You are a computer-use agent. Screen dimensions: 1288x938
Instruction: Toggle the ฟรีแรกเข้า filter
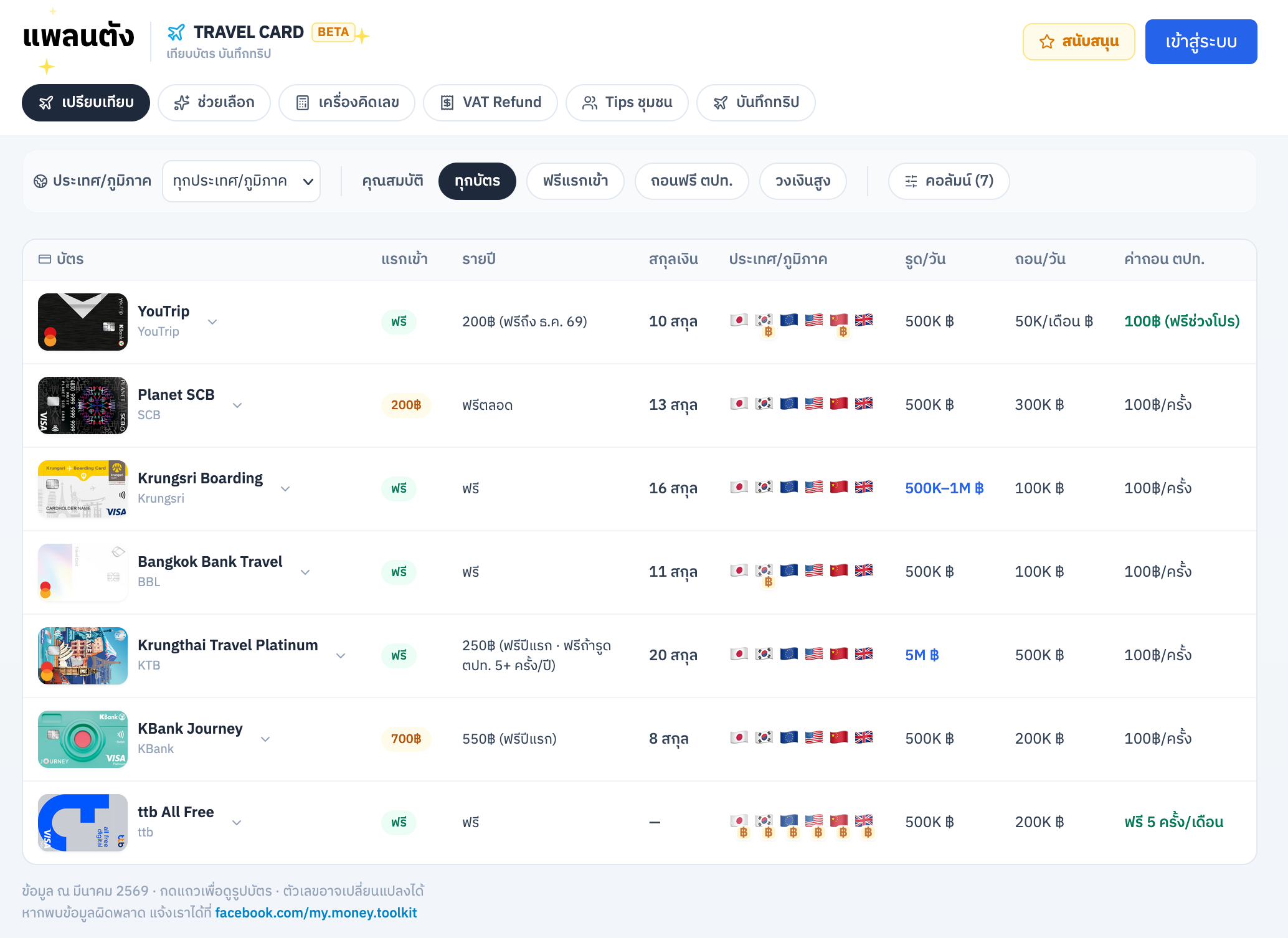coord(575,181)
